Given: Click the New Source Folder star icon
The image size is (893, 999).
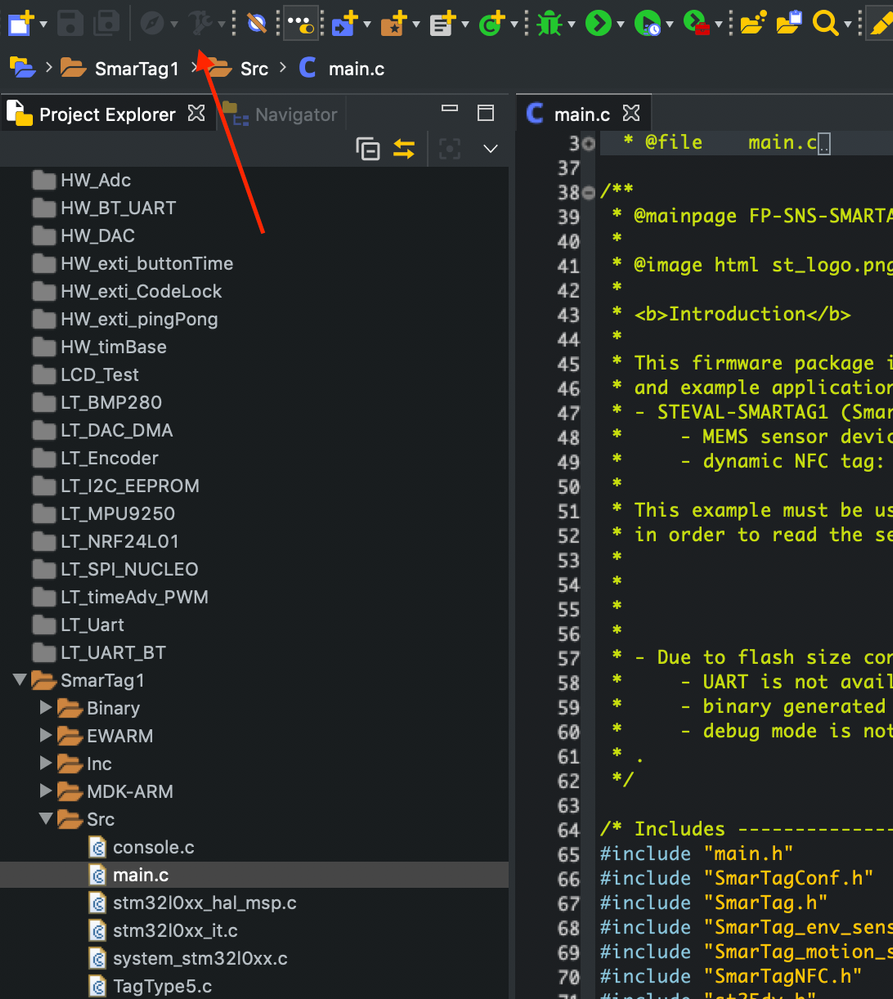Looking at the screenshot, I should coord(394,24).
